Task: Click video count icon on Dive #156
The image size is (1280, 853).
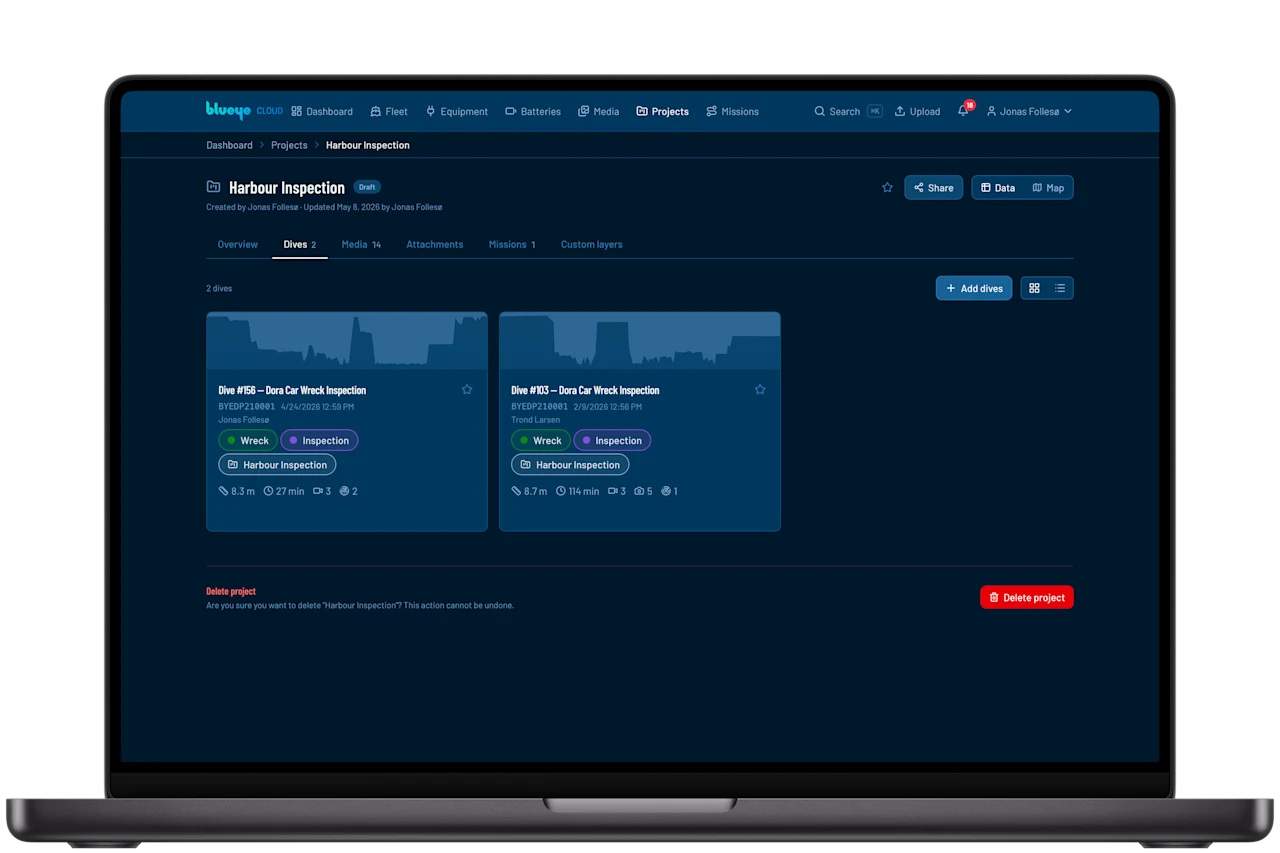Action: coord(319,491)
